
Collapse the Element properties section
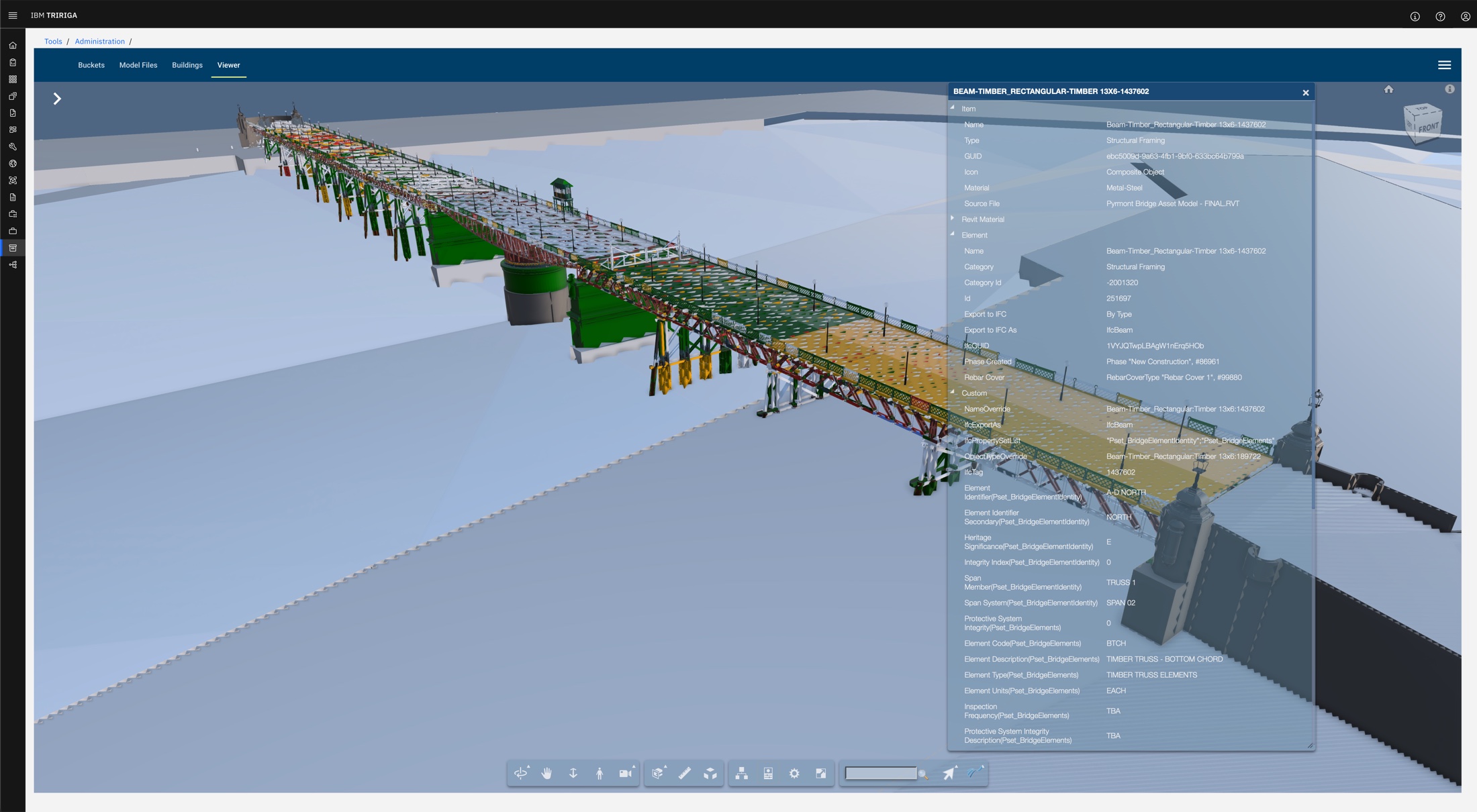953,234
